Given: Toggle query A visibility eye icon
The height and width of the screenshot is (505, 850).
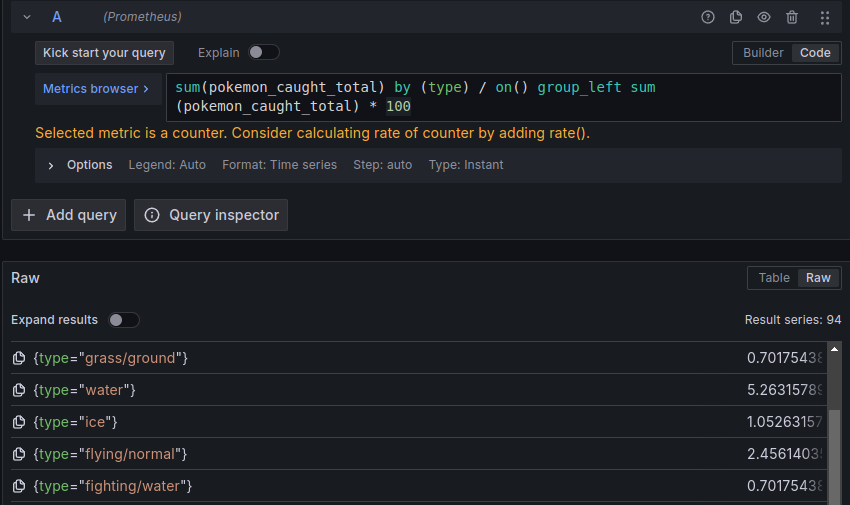Looking at the screenshot, I should click(x=764, y=17).
